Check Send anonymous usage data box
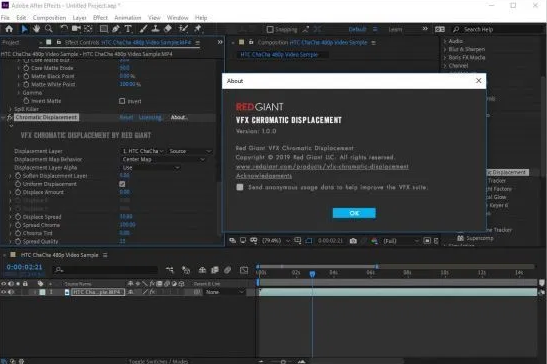Screen dimensions: 547x364 pos(240,187)
